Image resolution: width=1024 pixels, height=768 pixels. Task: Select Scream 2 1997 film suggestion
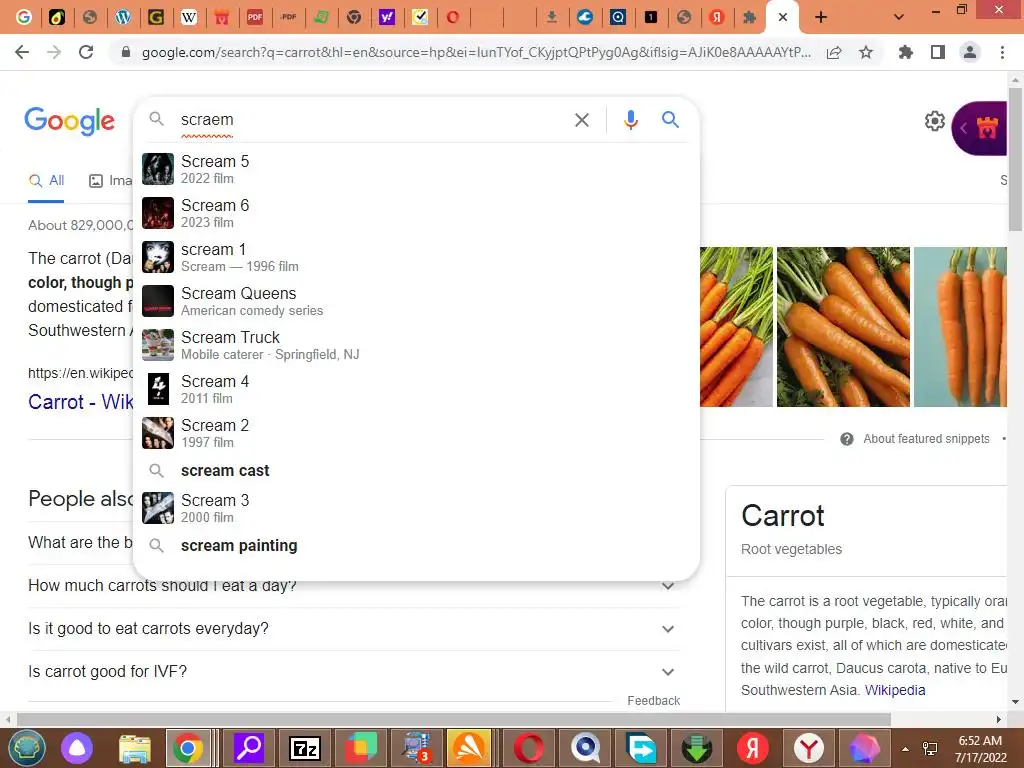pyautogui.click(x=416, y=433)
